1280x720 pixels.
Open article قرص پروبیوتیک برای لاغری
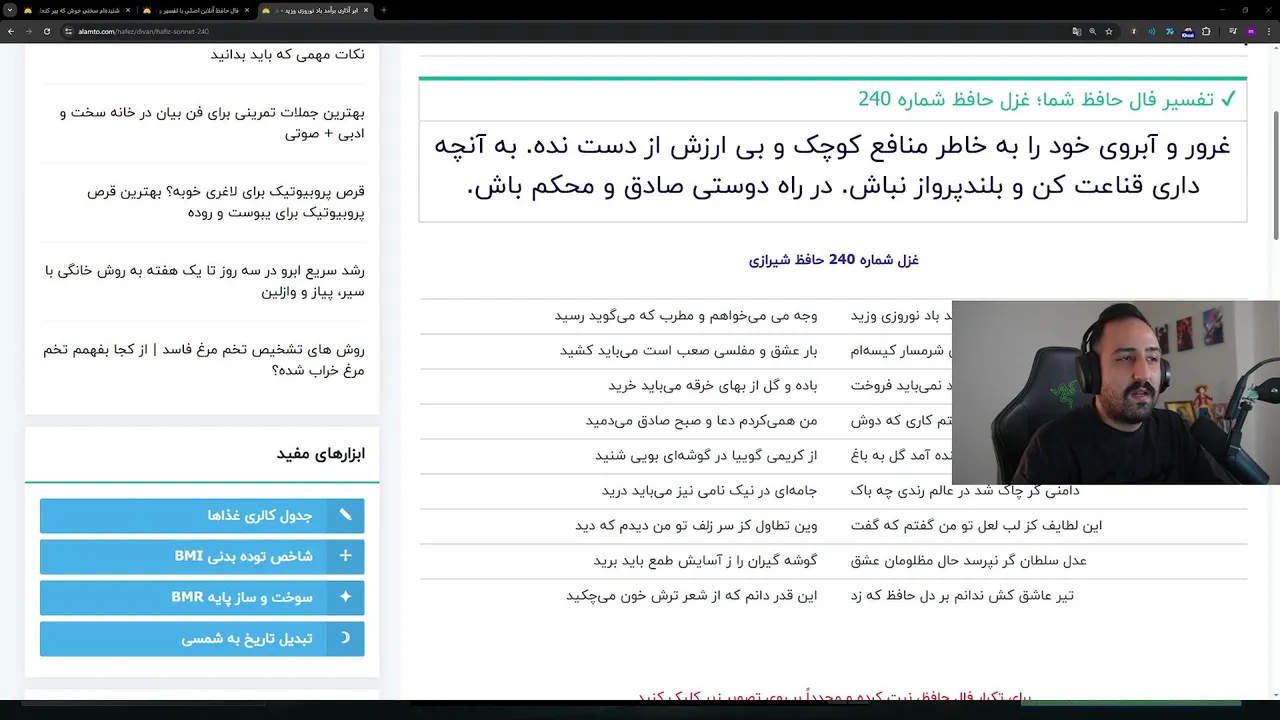pos(226,202)
